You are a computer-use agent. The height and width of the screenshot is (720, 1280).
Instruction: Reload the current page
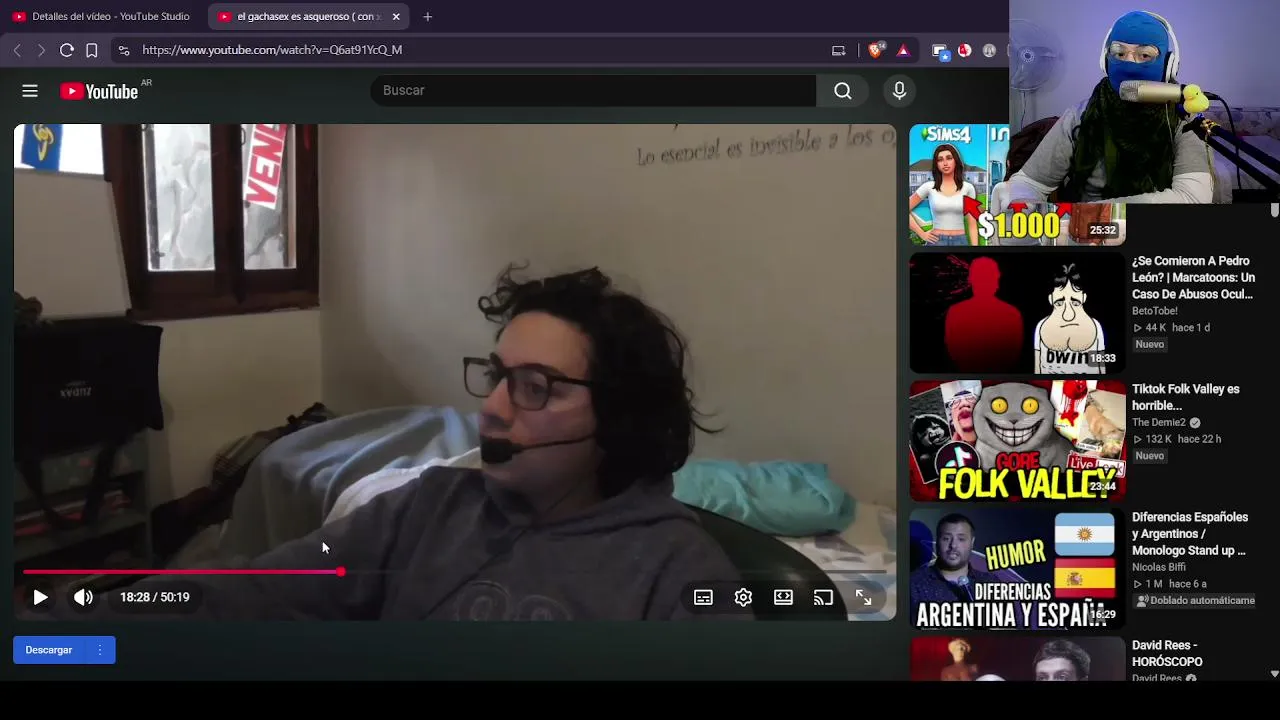[67, 50]
